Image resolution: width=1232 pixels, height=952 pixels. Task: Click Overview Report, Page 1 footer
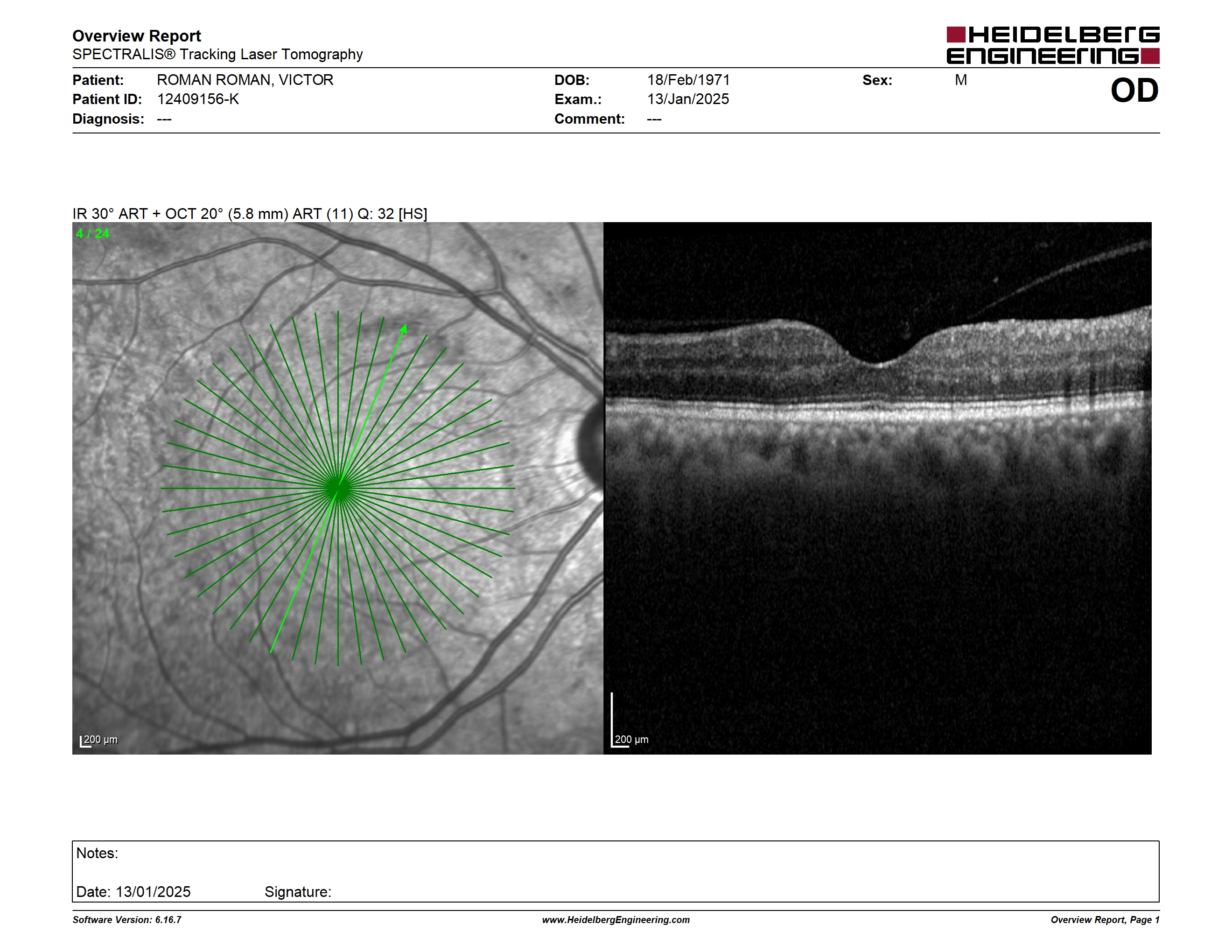point(1105,920)
